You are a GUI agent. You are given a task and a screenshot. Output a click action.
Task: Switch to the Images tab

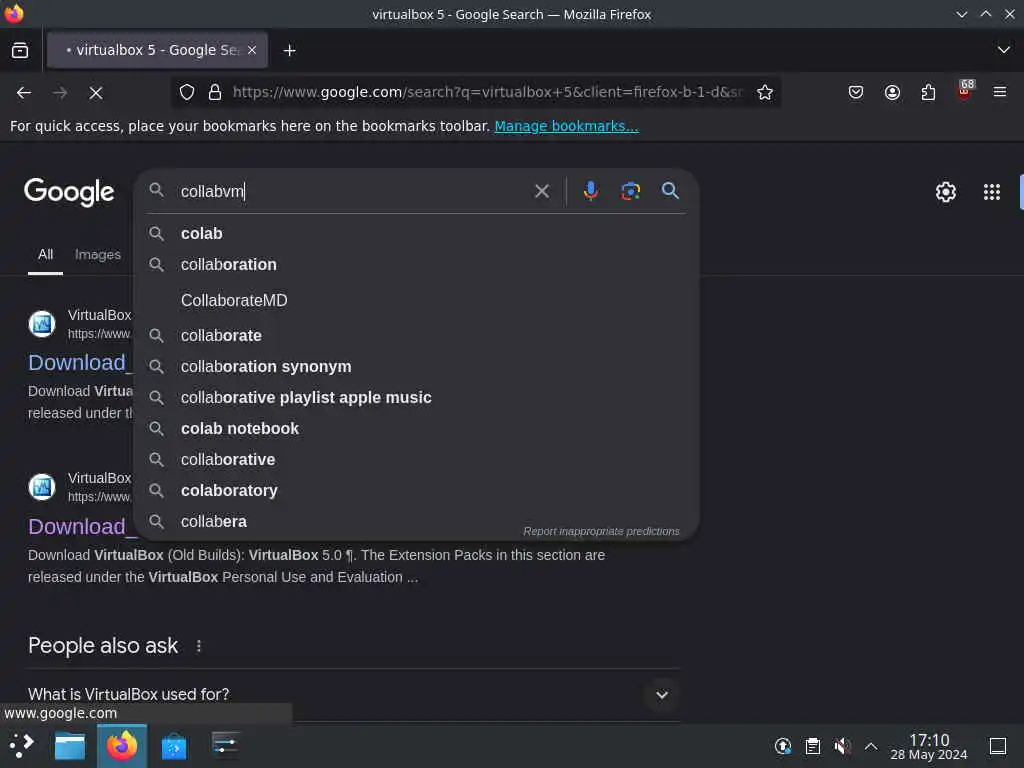pyautogui.click(x=97, y=255)
